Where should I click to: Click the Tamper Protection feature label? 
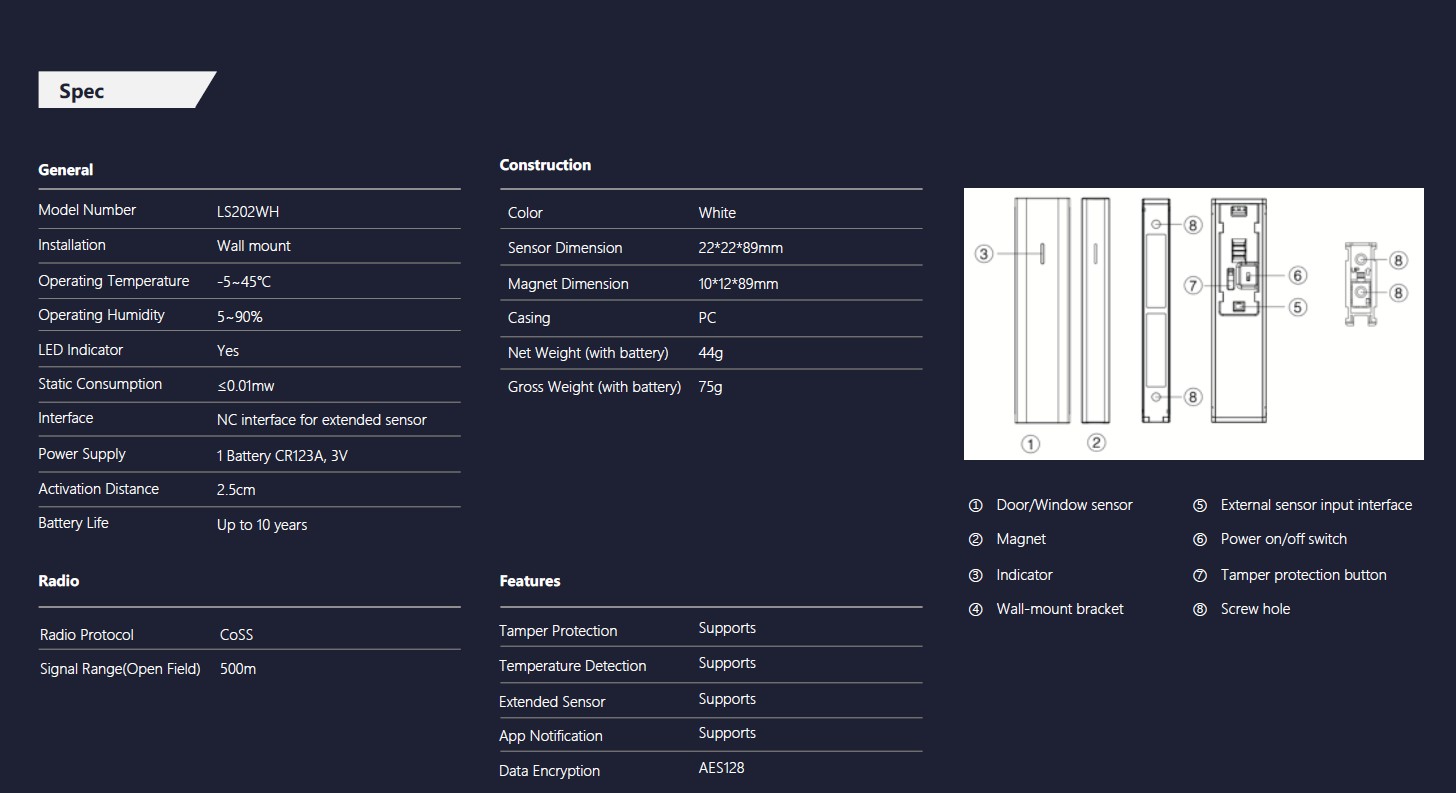tap(558, 631)
